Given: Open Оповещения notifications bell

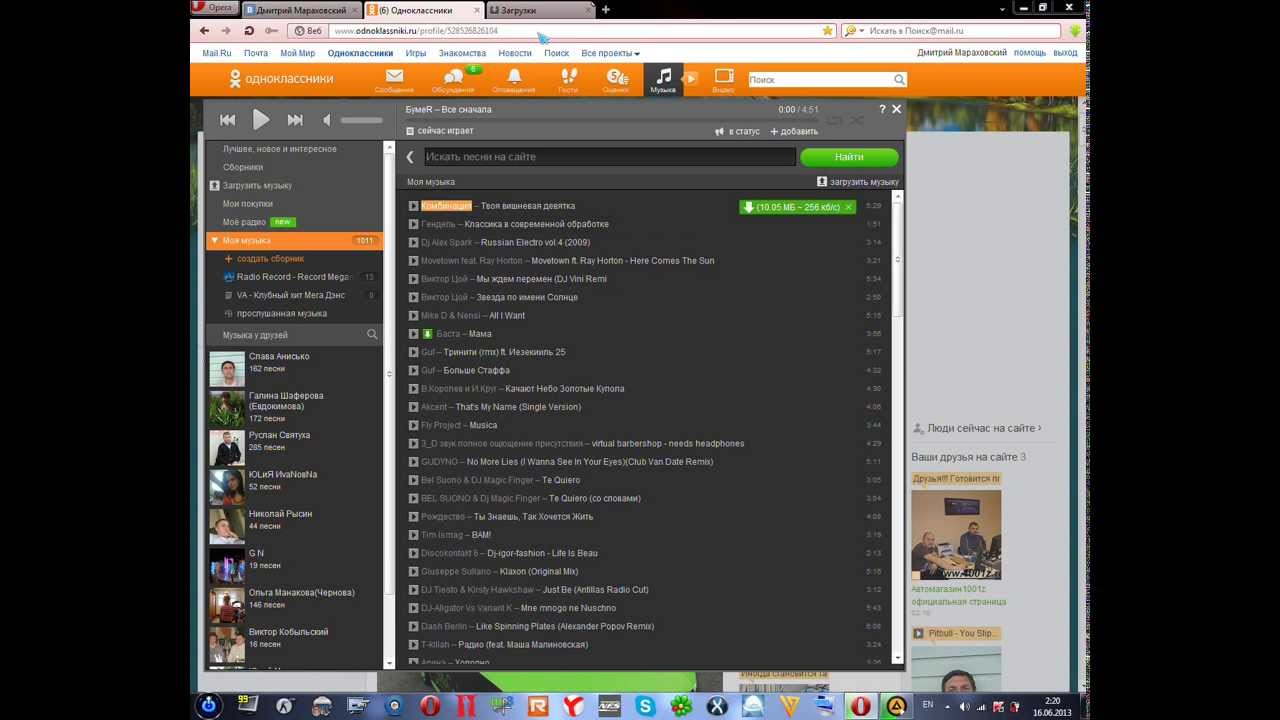Looking at the screenshot, I should 514,80.
